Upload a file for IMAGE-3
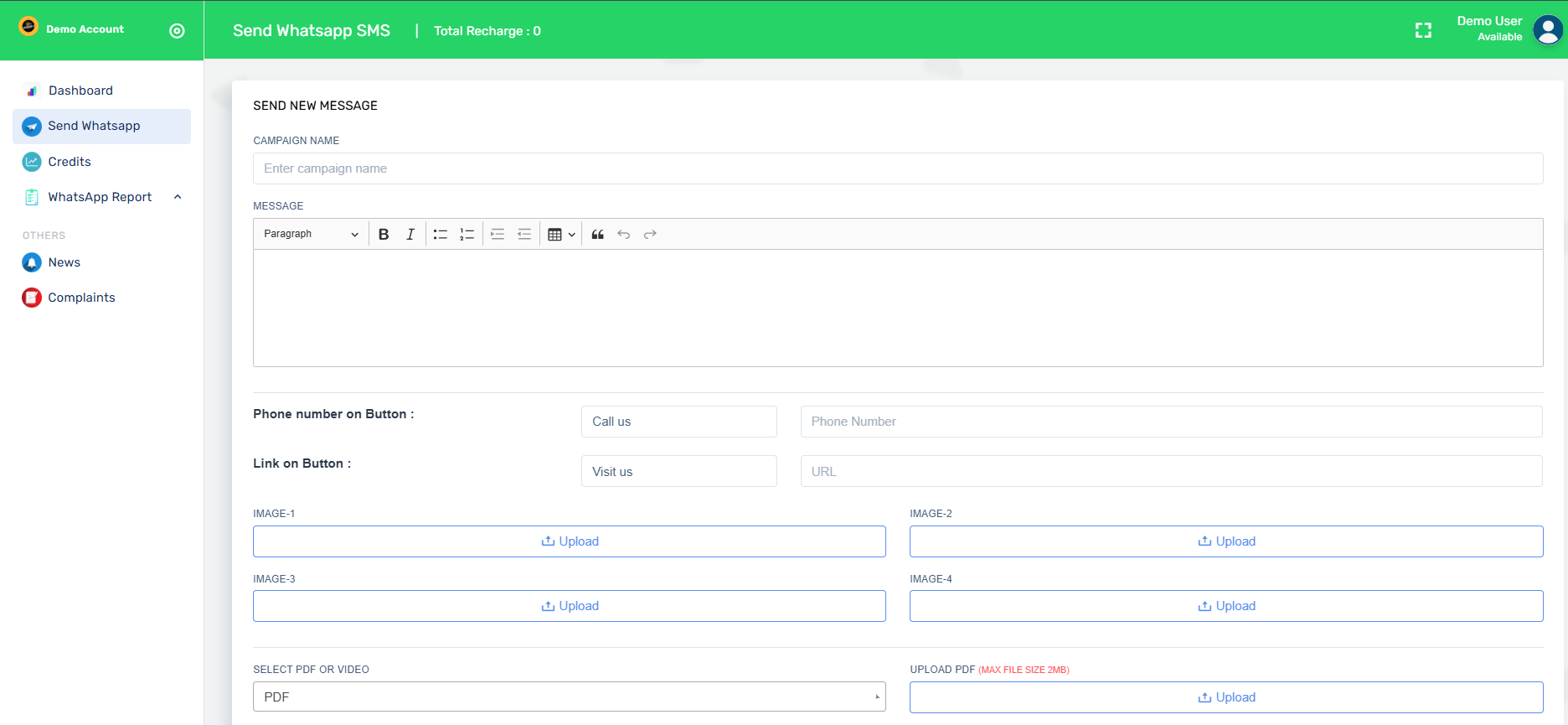 570,606
